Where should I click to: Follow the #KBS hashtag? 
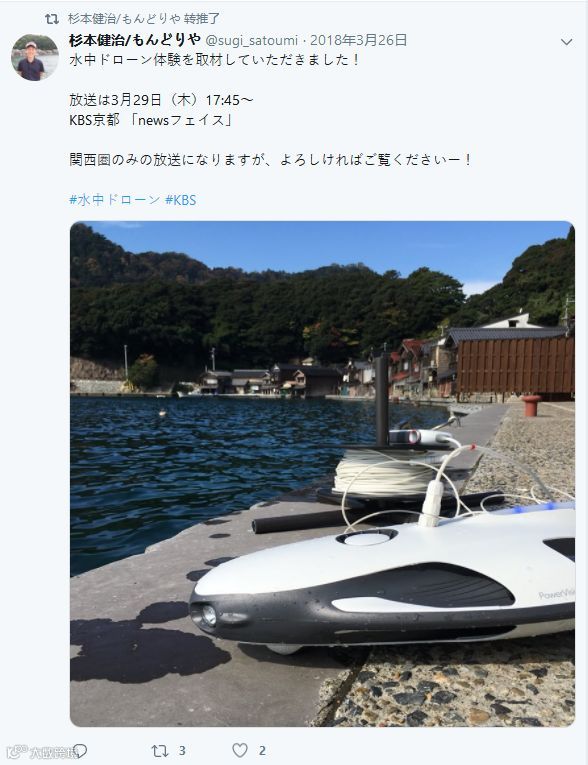[x=181, y=200]
